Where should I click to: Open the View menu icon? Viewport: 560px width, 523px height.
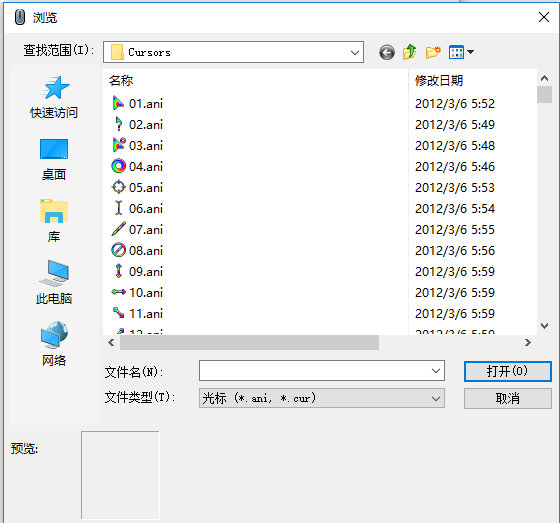[461, 52]
